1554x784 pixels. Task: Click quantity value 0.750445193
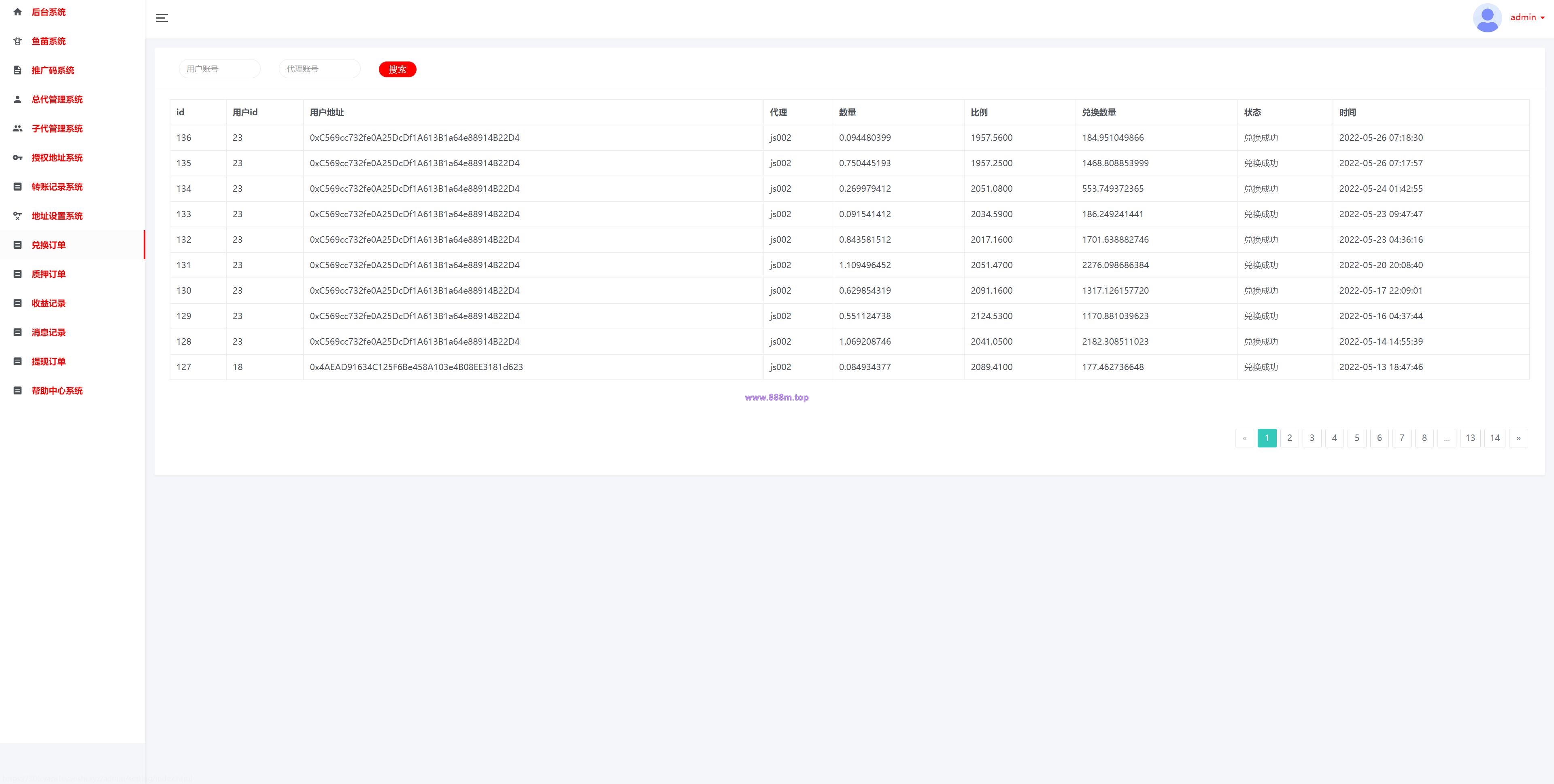pos(865,163)
